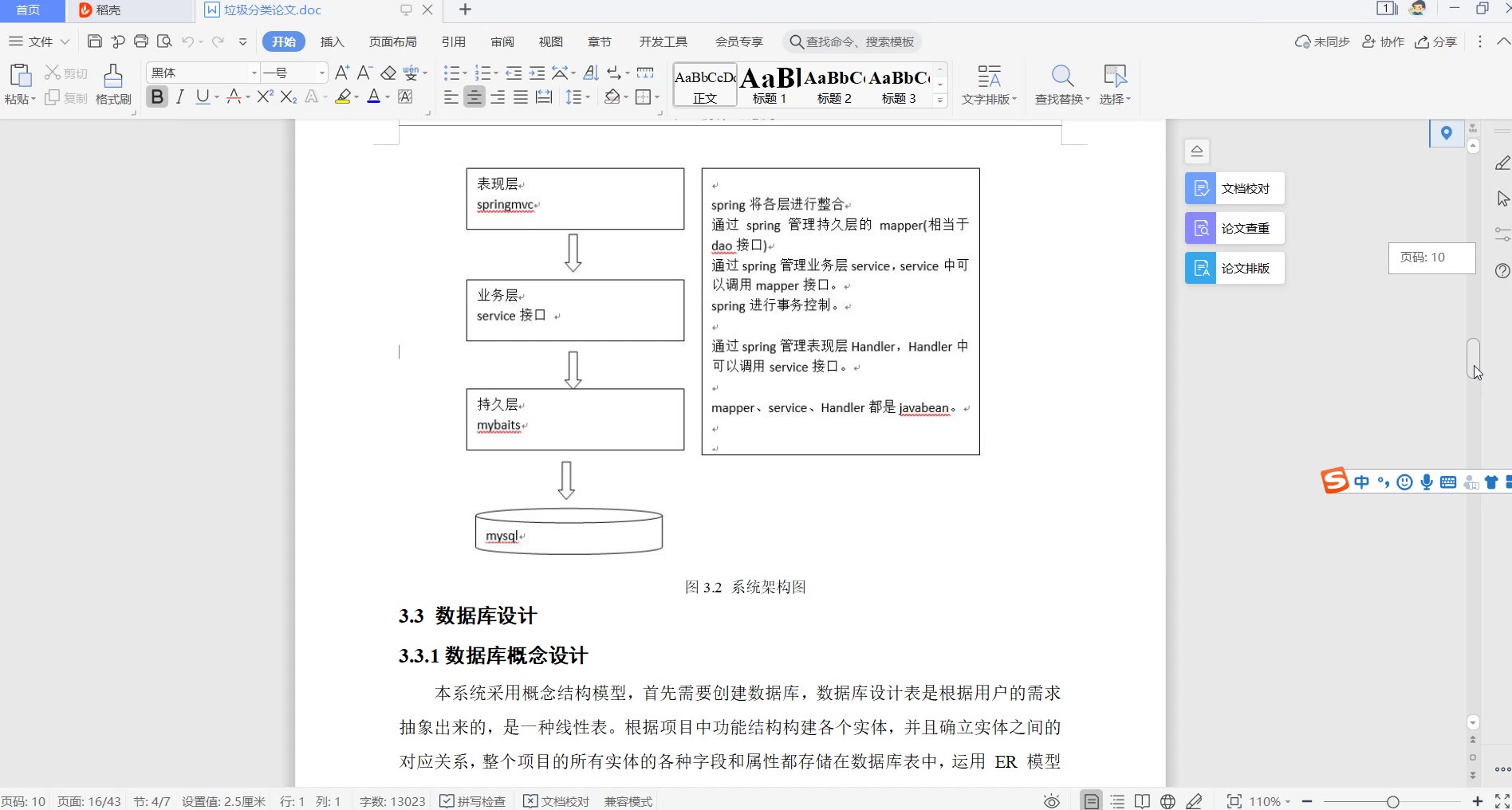Screen dimensions: 1512x810
Task: Toggle center alignment button
Action: click(474, 96)
